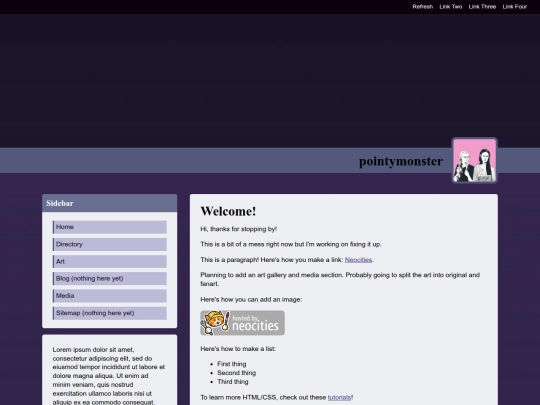Select Directory in the sidebar menu
This screenshot has width=540, height=405.
pyautogui.click(x=110, y=245)
